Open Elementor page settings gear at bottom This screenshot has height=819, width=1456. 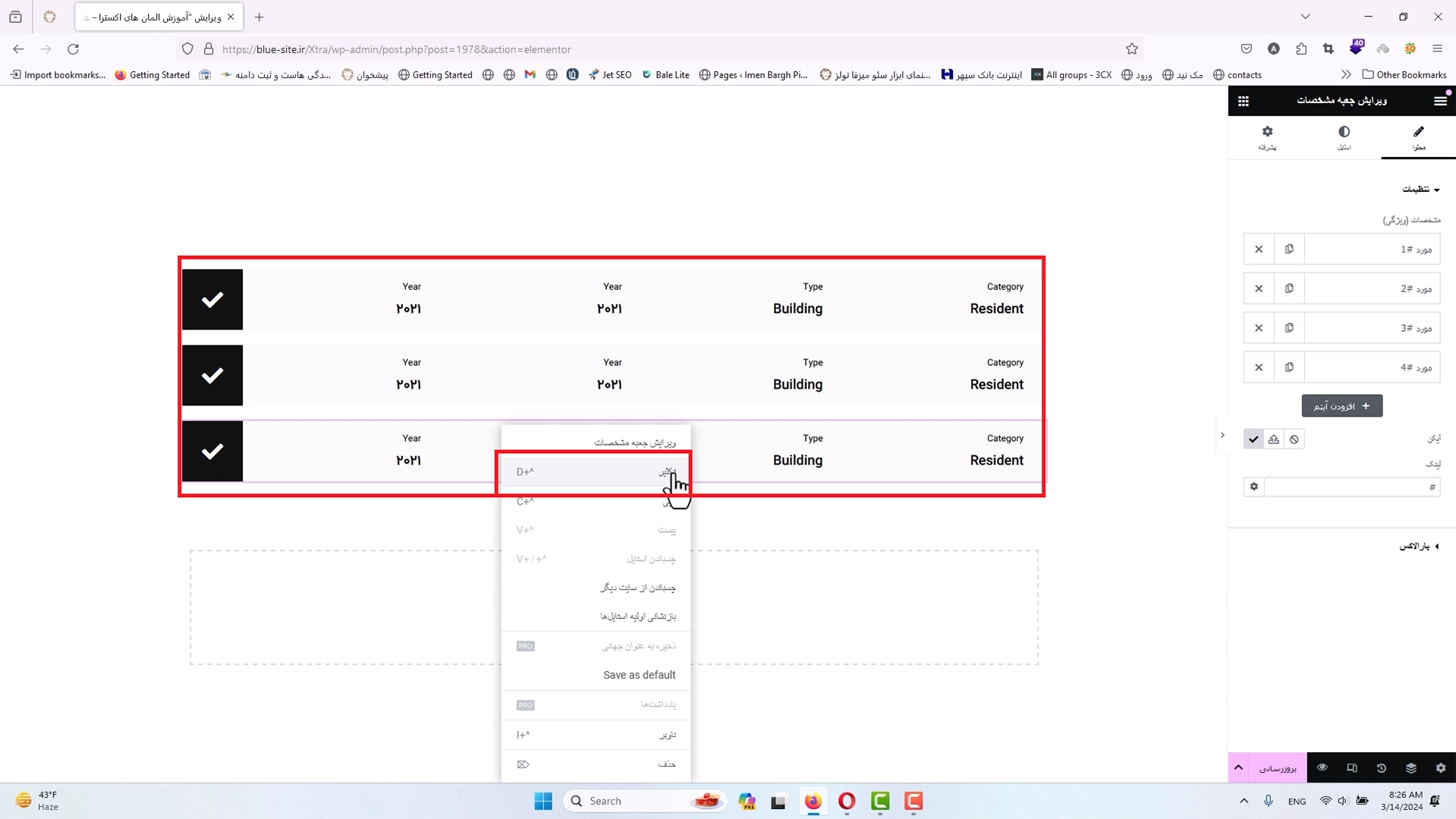pos(1441,768)
